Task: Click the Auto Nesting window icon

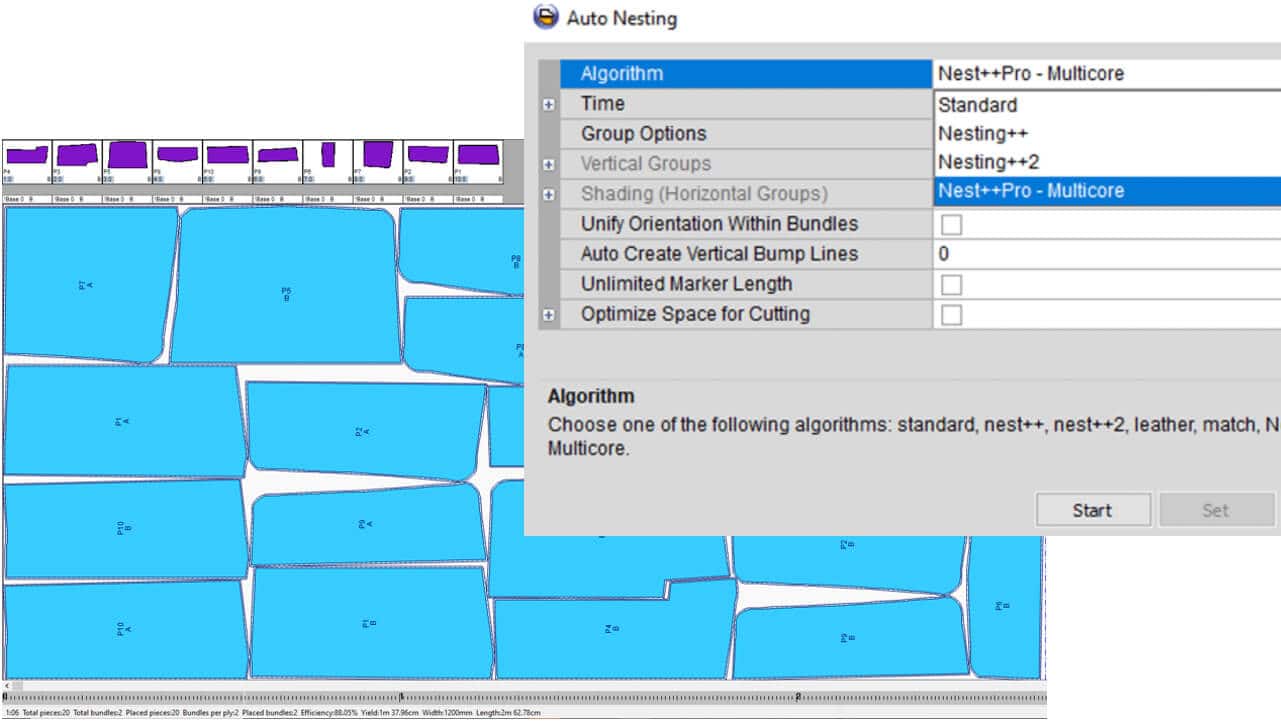Action: click(545, 17)
